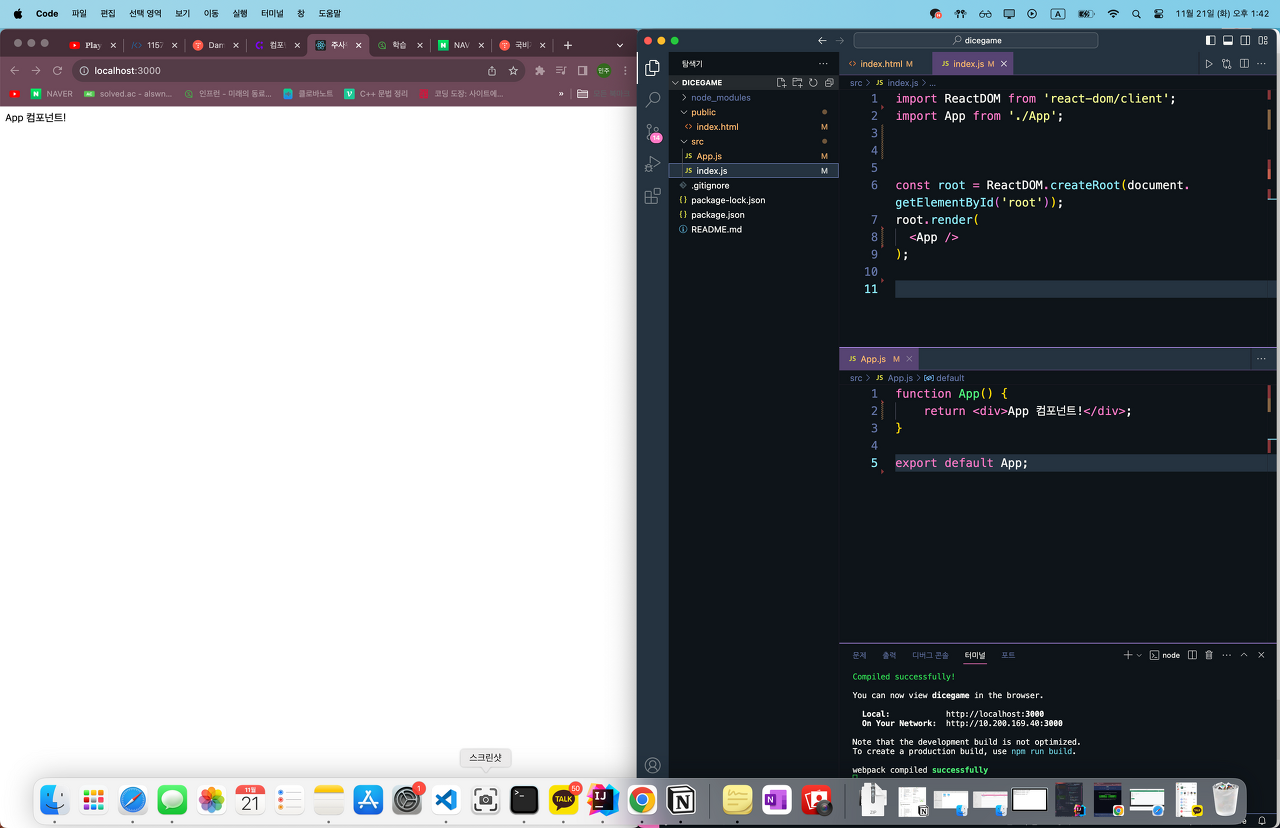The width and height of the screenshot is (1280, 828).
Task: Open more actions for App.js editor group
Action: pyautogui.click(x=1262, y=359)
